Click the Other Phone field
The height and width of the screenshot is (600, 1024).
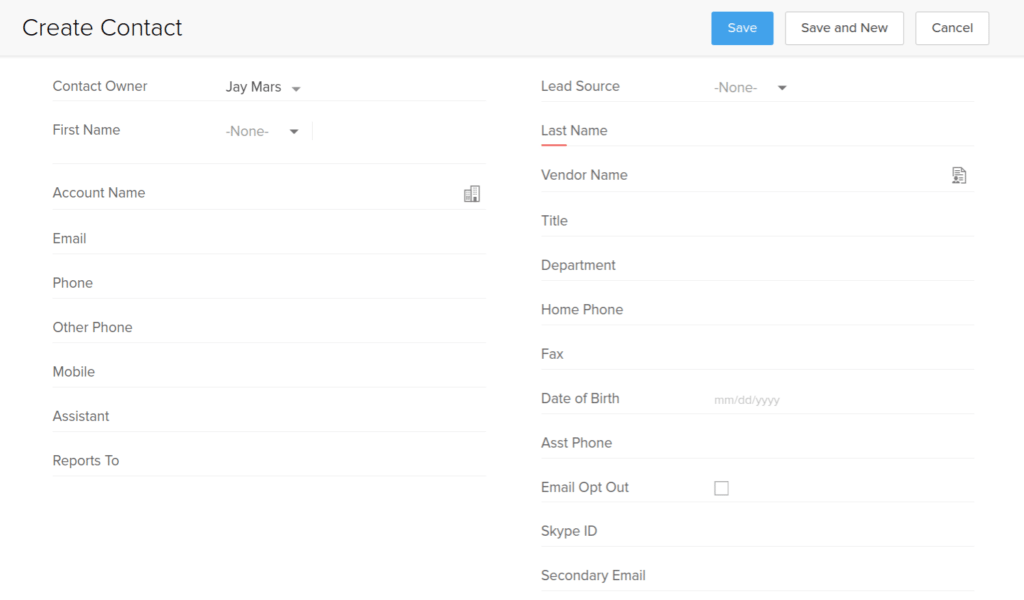355,328
